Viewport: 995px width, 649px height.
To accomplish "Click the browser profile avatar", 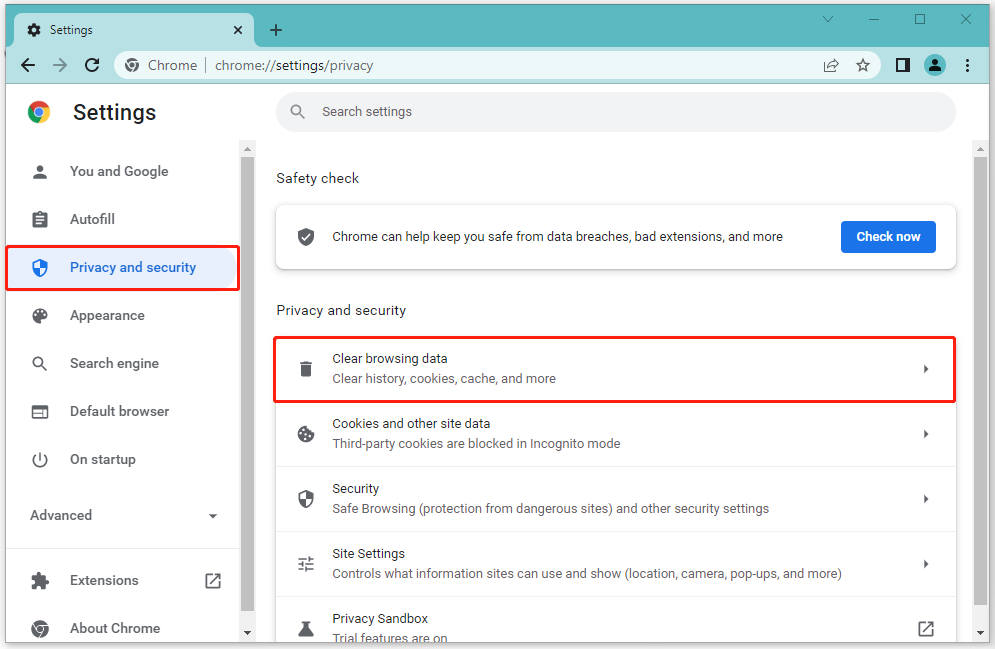I will pos(935,64).
